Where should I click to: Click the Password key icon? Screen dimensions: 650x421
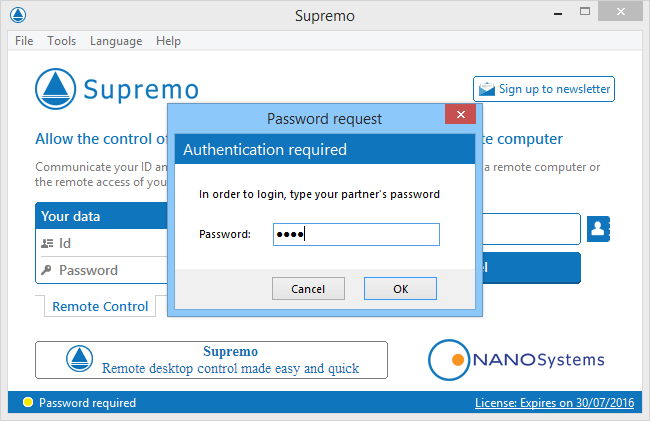pyautogui.click(x=46, y=270)
